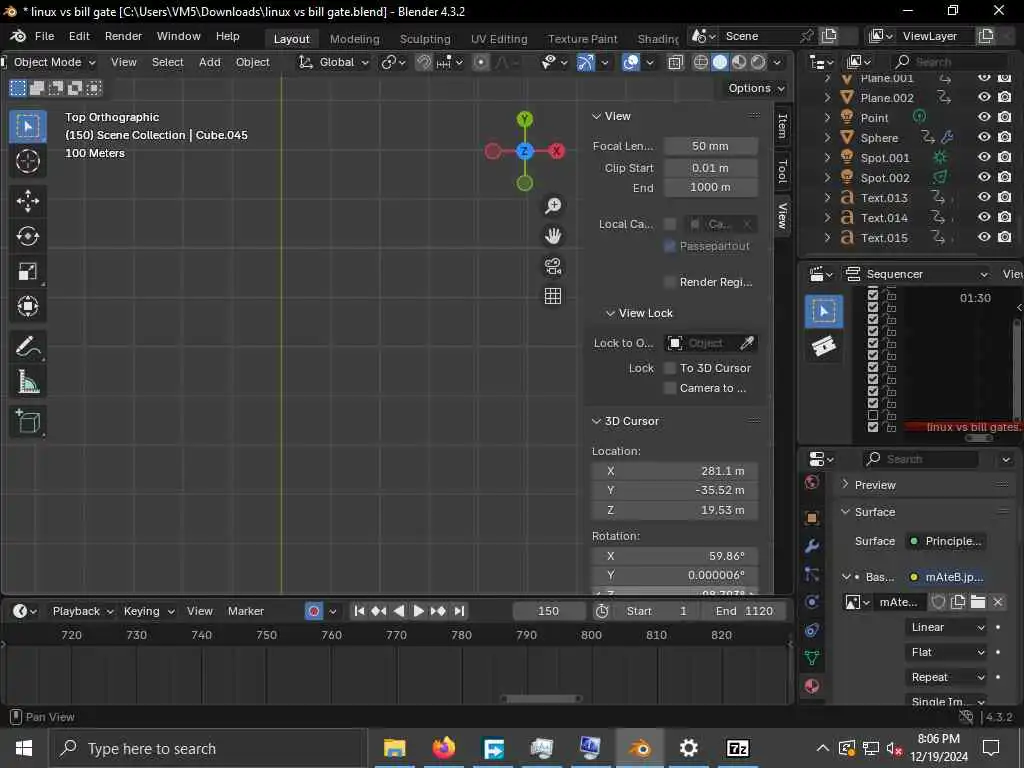Open the Add menu in viewport header
The width and height of the screenshot is (1024, 768).
click(210, 62)
